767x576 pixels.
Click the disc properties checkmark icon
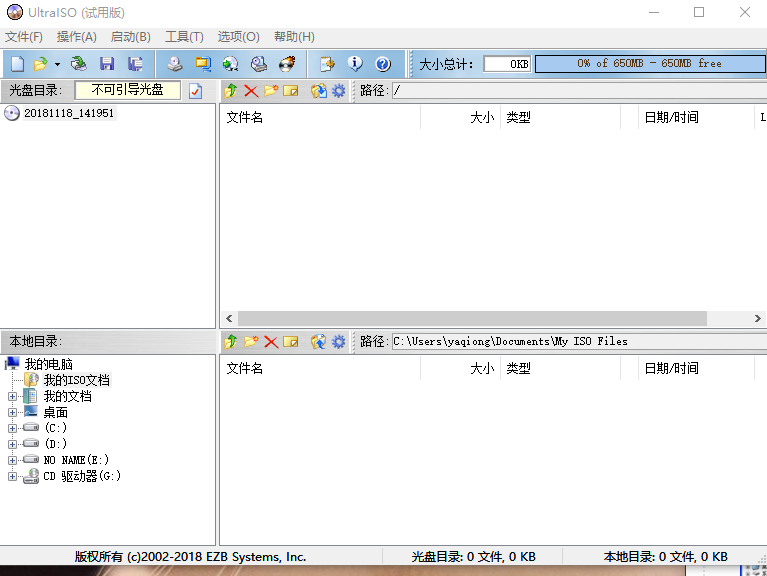[196, 91]
